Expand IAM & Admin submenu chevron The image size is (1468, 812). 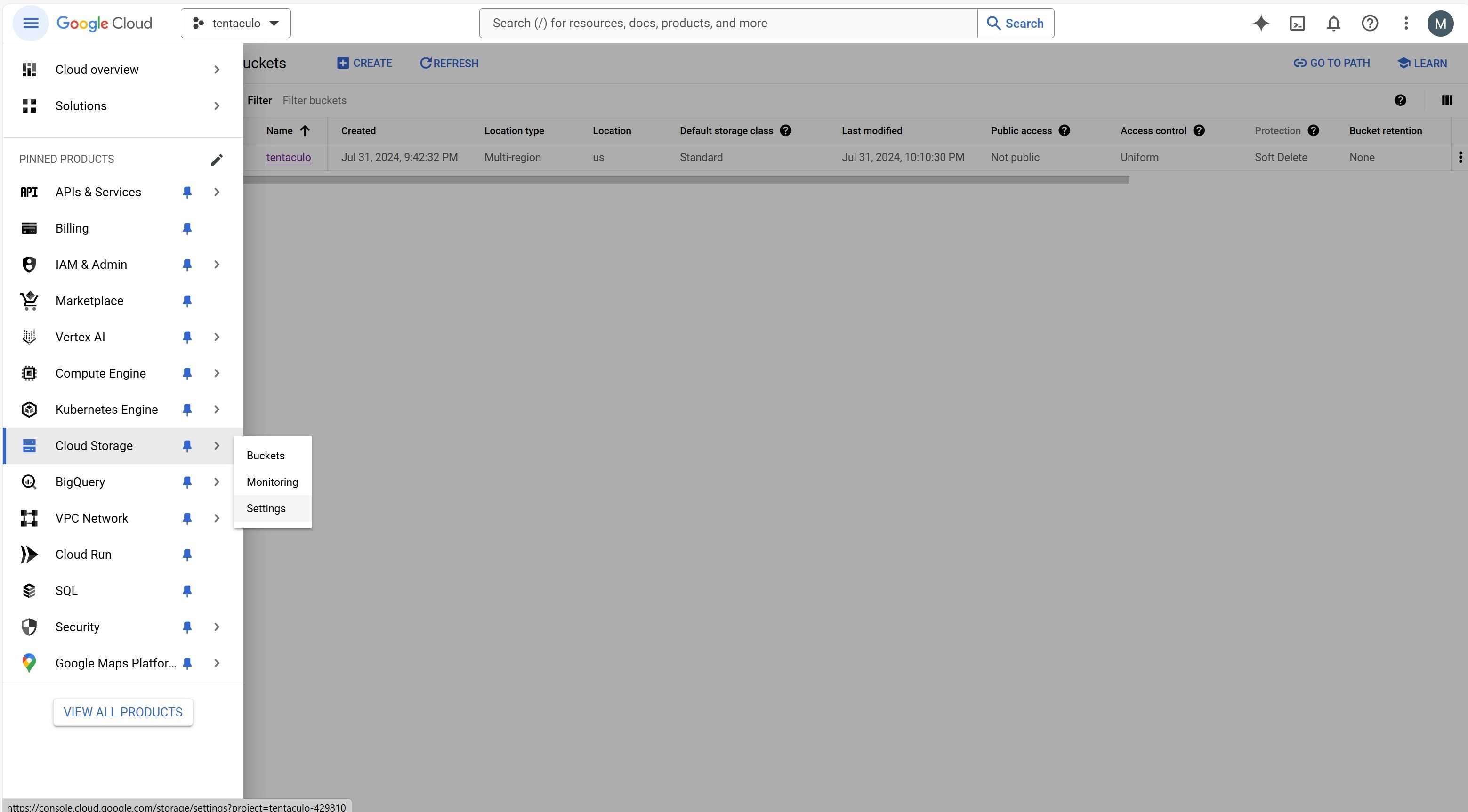point(217,265)
